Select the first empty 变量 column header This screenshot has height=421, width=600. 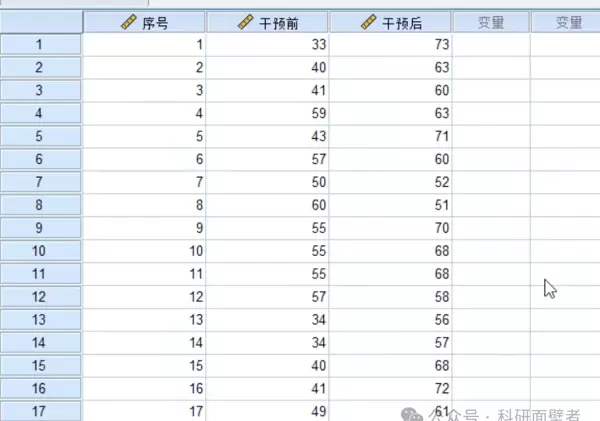coord(490,22)
